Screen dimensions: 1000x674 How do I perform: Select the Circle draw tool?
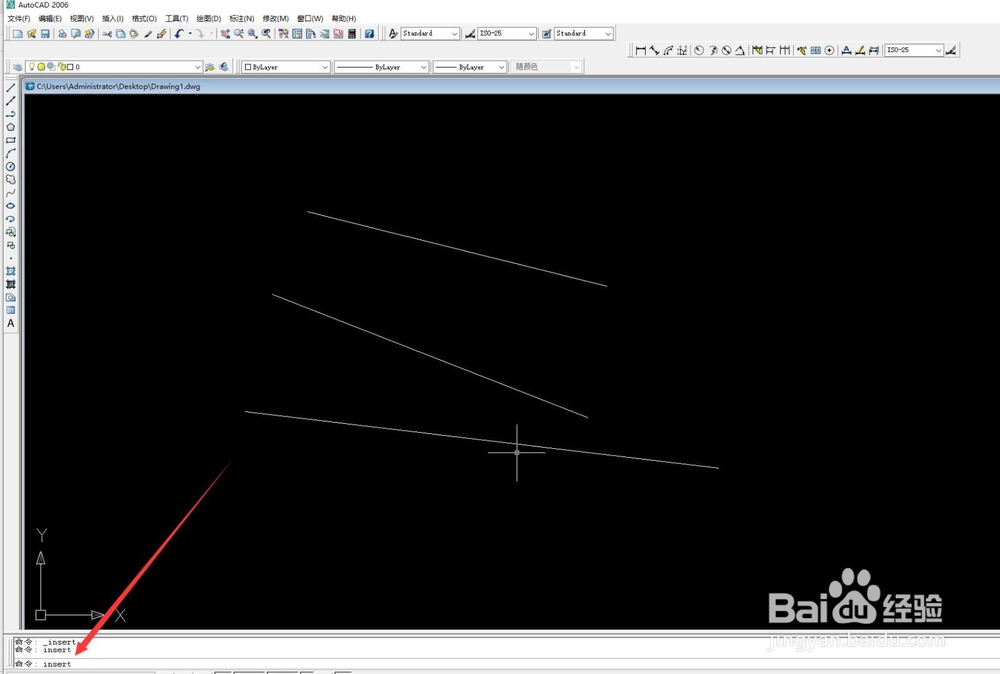tap(10, 166)
